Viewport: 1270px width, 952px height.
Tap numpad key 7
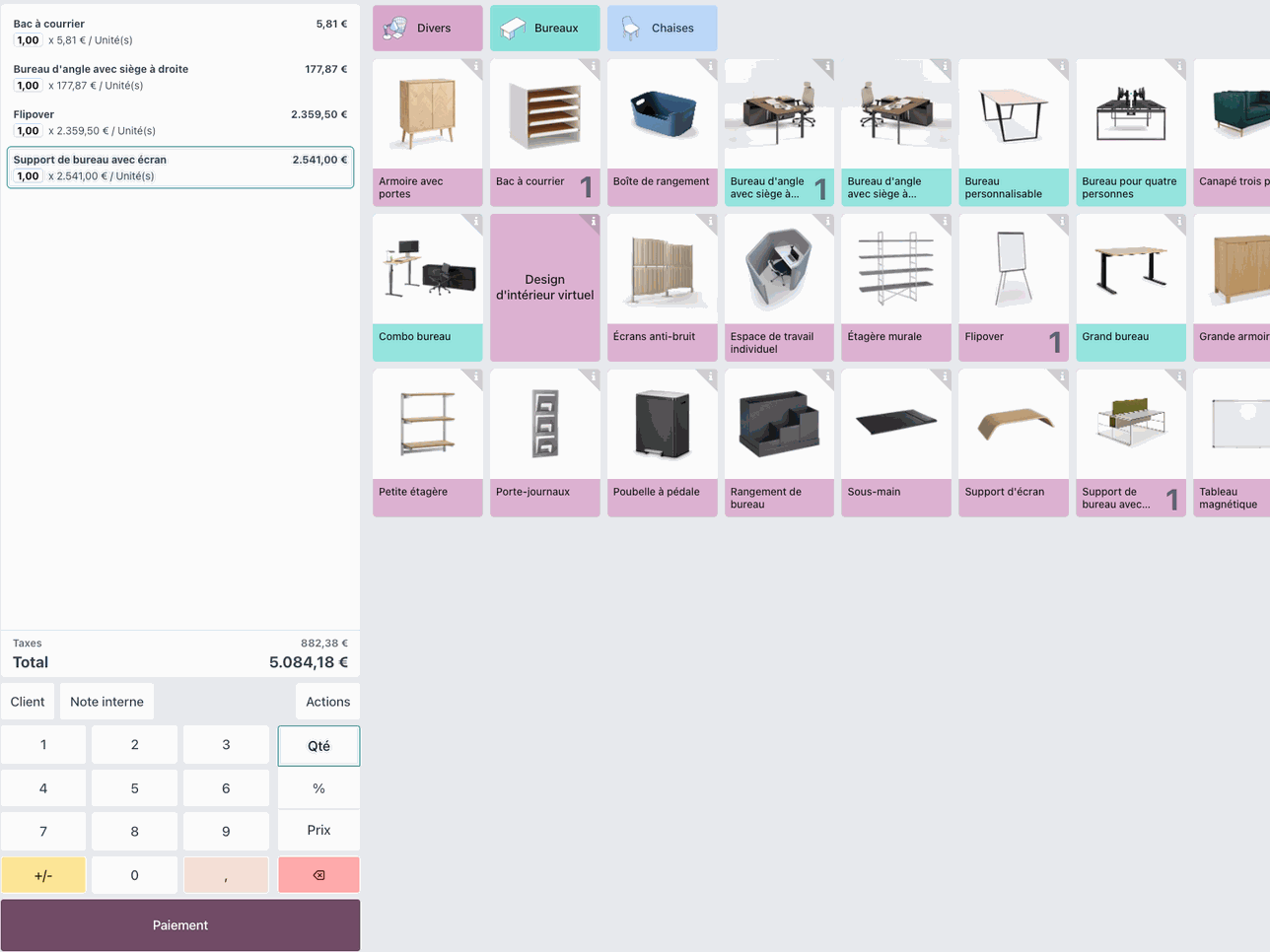tap(43, 832)
